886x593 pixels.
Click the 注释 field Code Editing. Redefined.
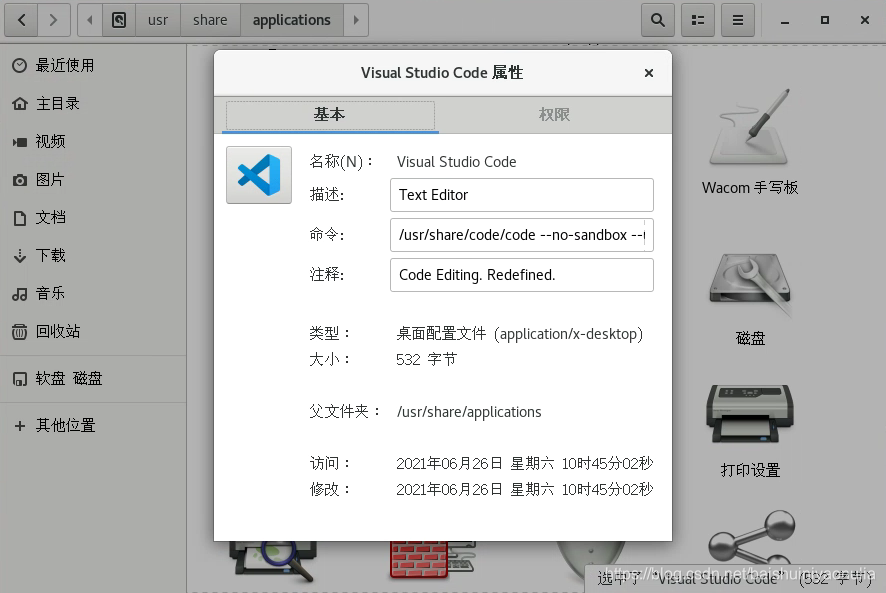tap(522, 275)
